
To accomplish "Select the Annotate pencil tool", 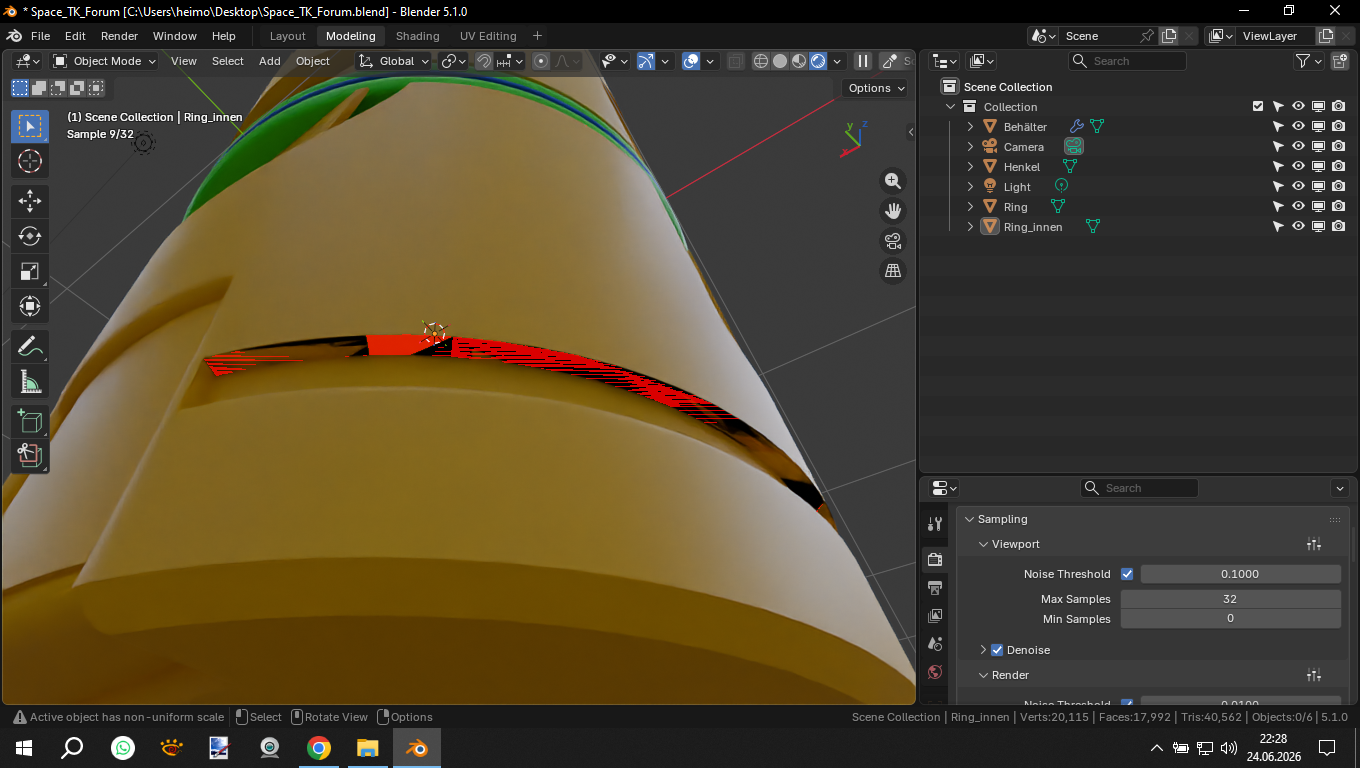I will coord(30,347).
